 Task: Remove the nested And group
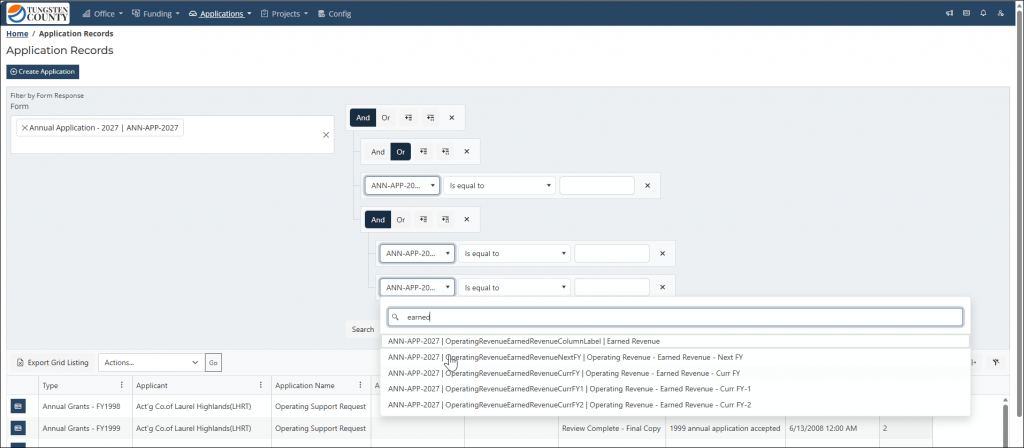pyautogui.click(x=466, y=219)
